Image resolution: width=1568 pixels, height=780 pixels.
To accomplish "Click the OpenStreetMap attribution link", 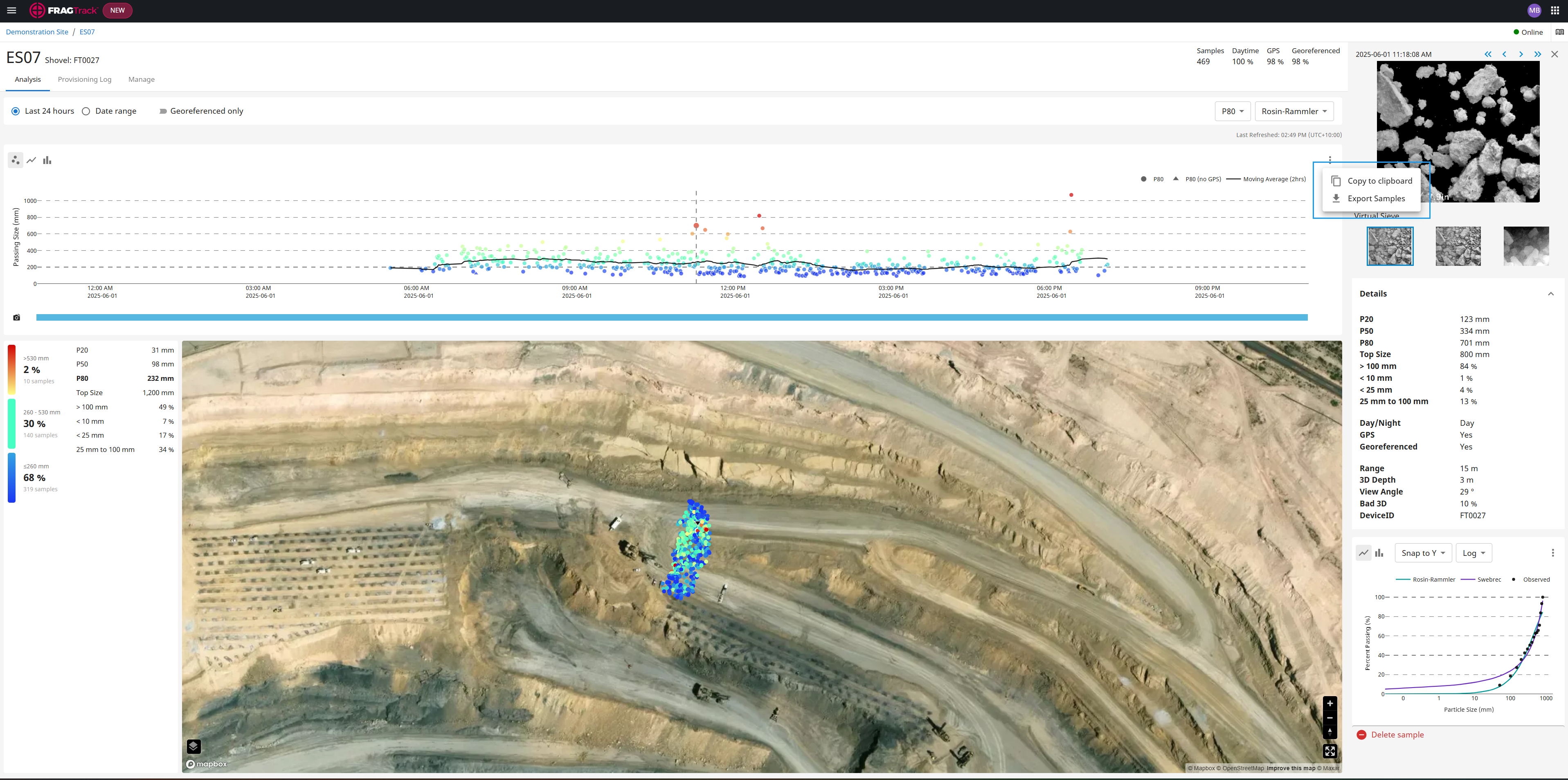I will tap(1240, 769).
